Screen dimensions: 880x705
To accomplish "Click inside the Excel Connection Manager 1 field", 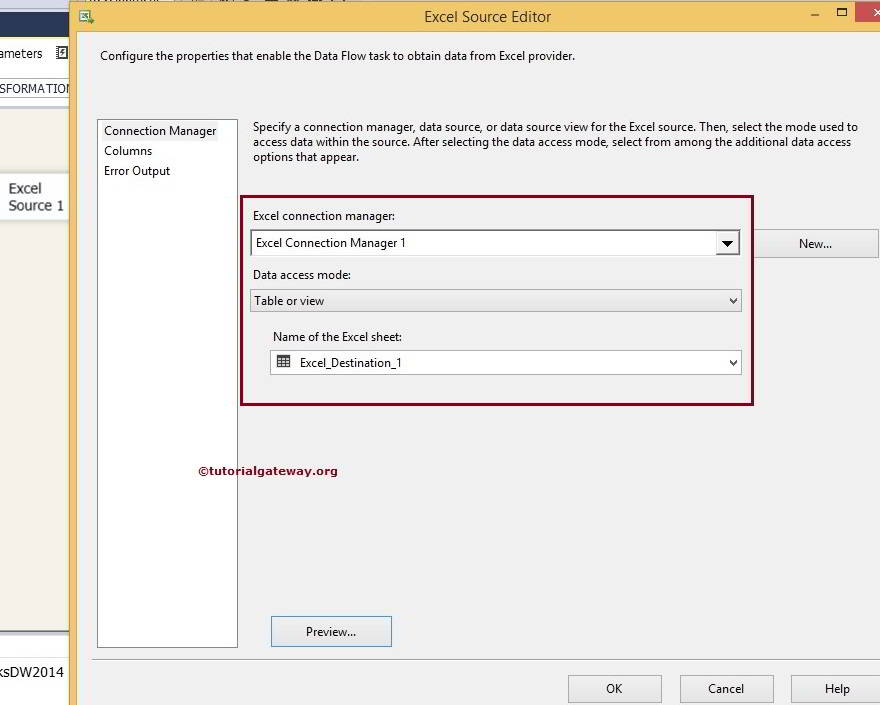I will coord(450,242).
